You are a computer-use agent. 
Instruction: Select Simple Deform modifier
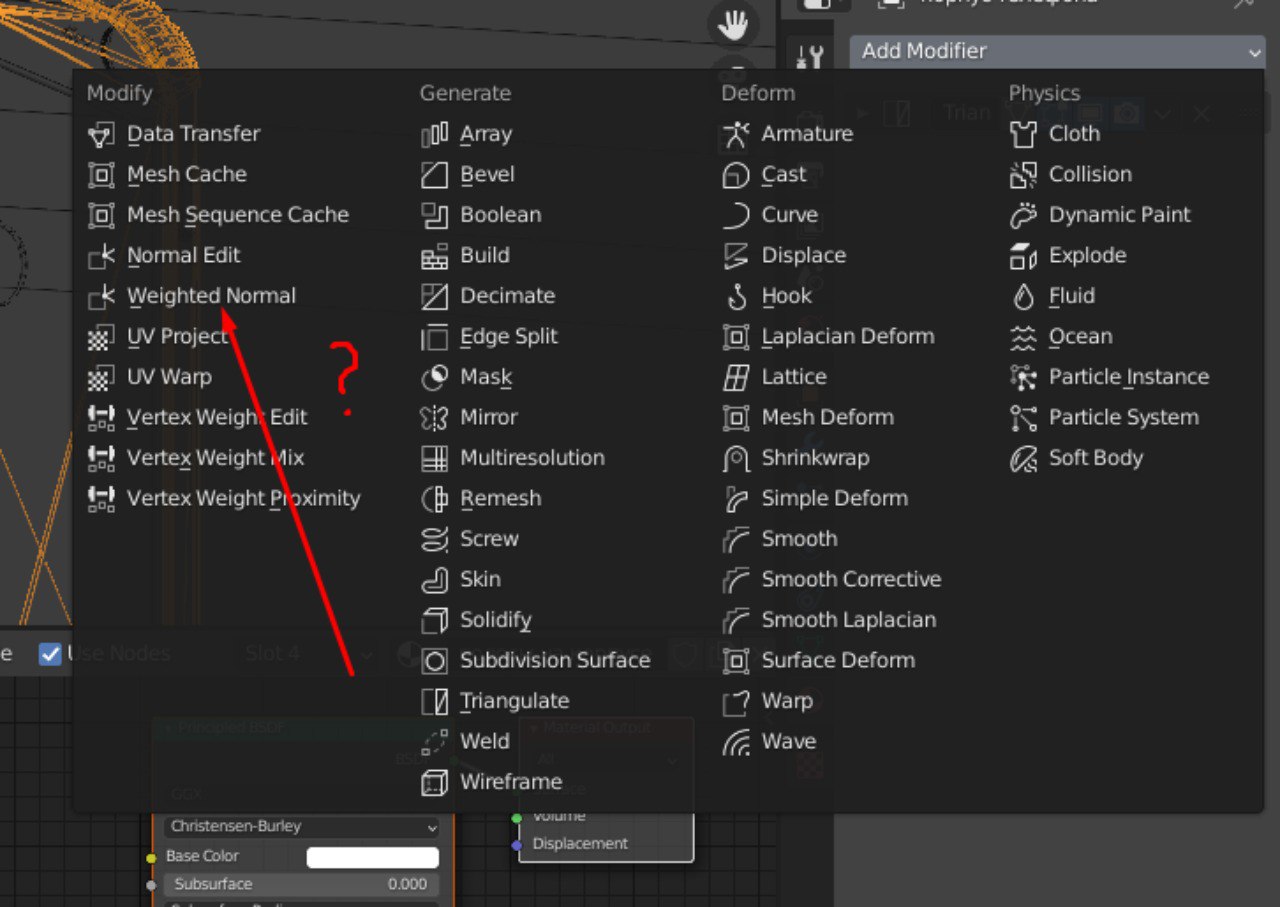(835, 499)
